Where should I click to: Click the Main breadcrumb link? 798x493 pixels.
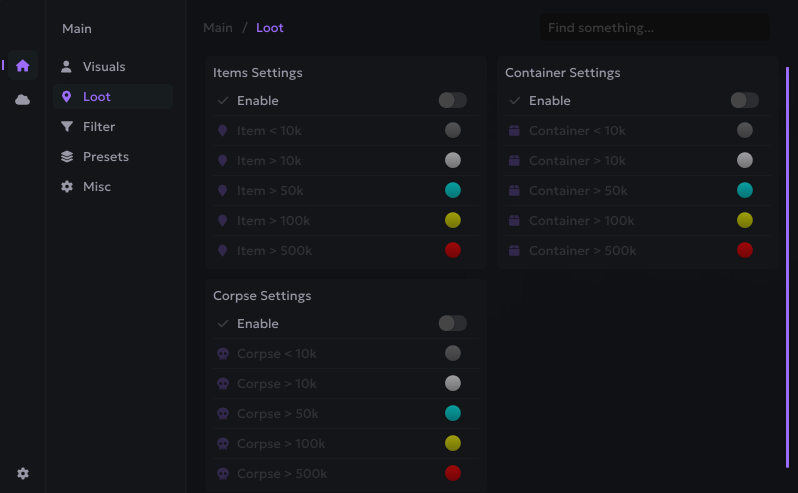point(218,28)
